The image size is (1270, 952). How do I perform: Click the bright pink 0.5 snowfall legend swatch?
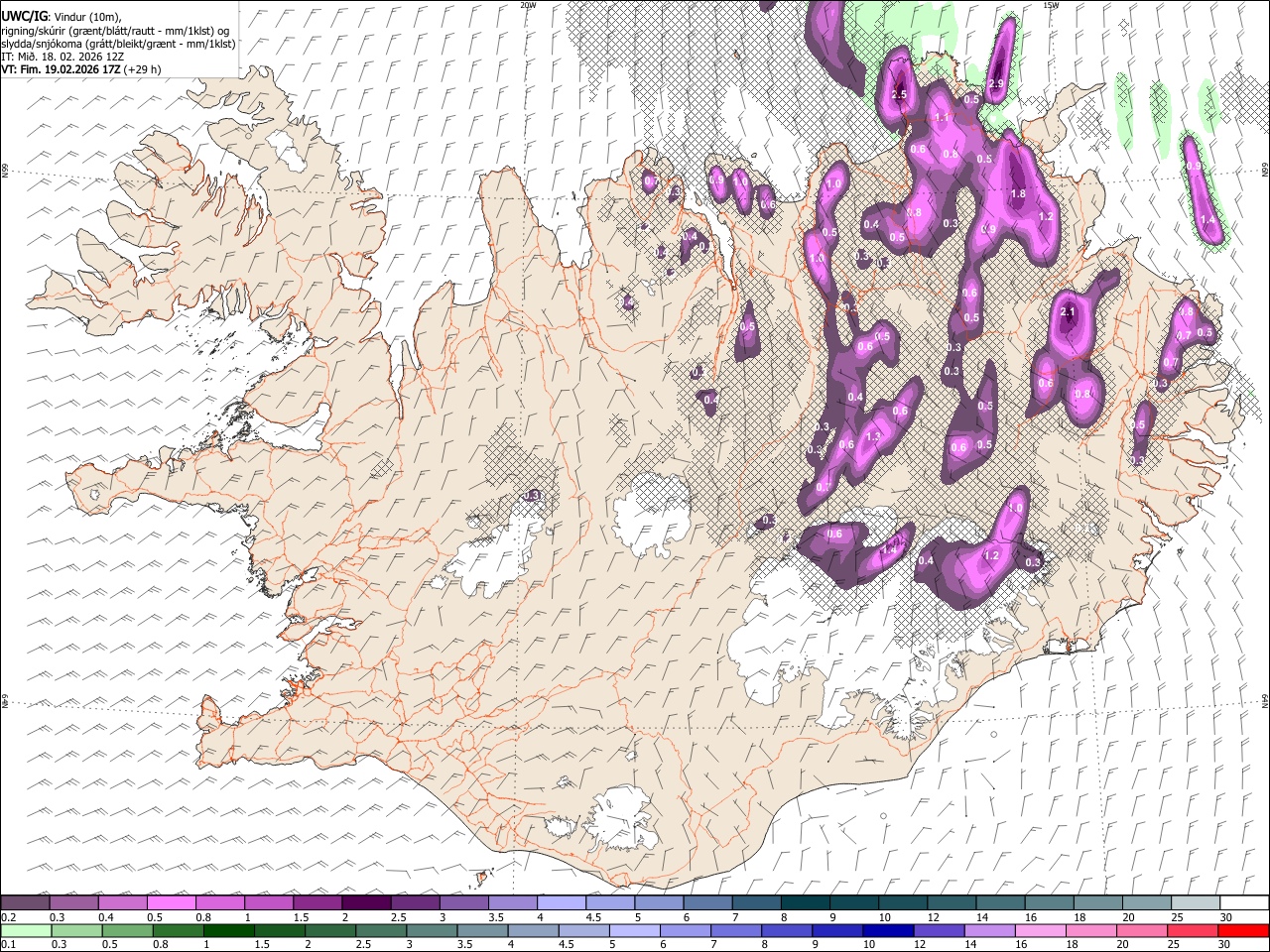171,903
